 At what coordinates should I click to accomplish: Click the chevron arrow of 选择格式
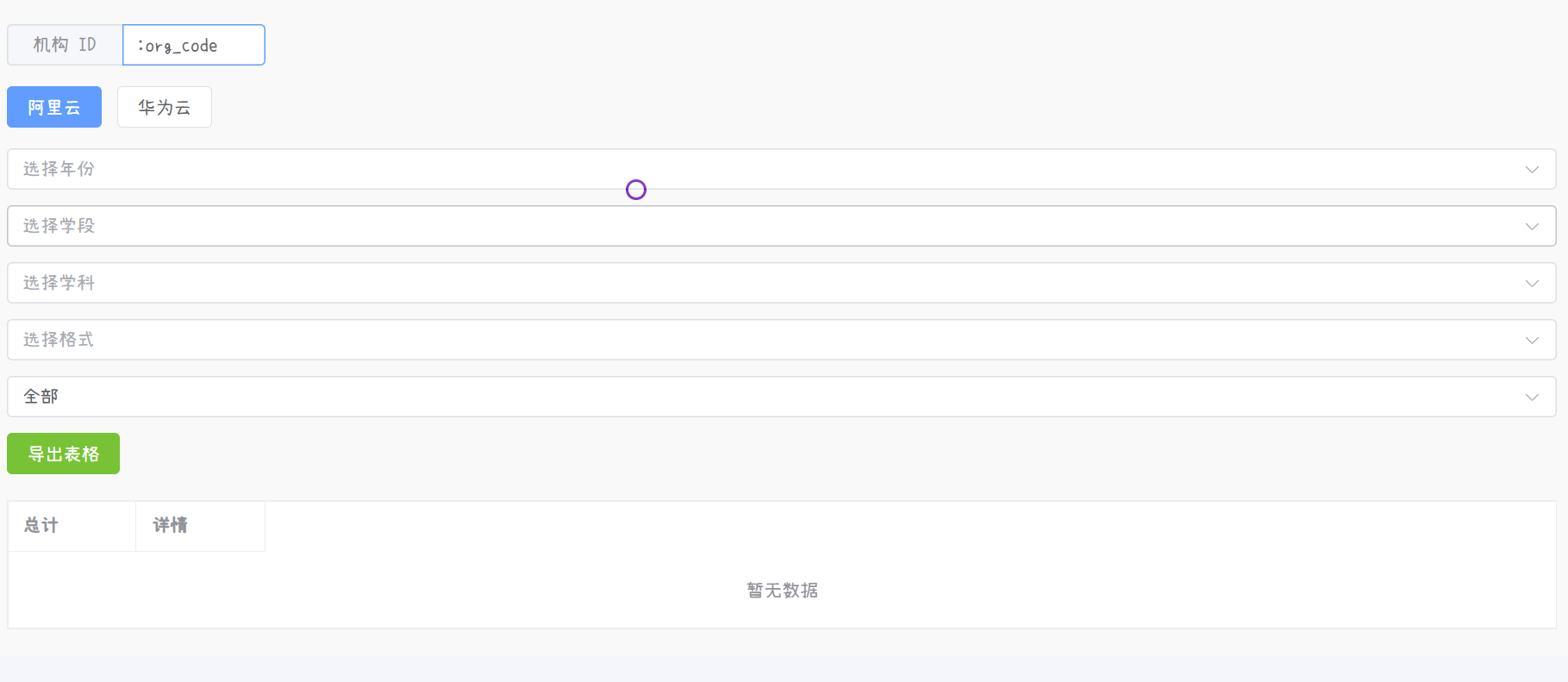[x=1532, y=341]
